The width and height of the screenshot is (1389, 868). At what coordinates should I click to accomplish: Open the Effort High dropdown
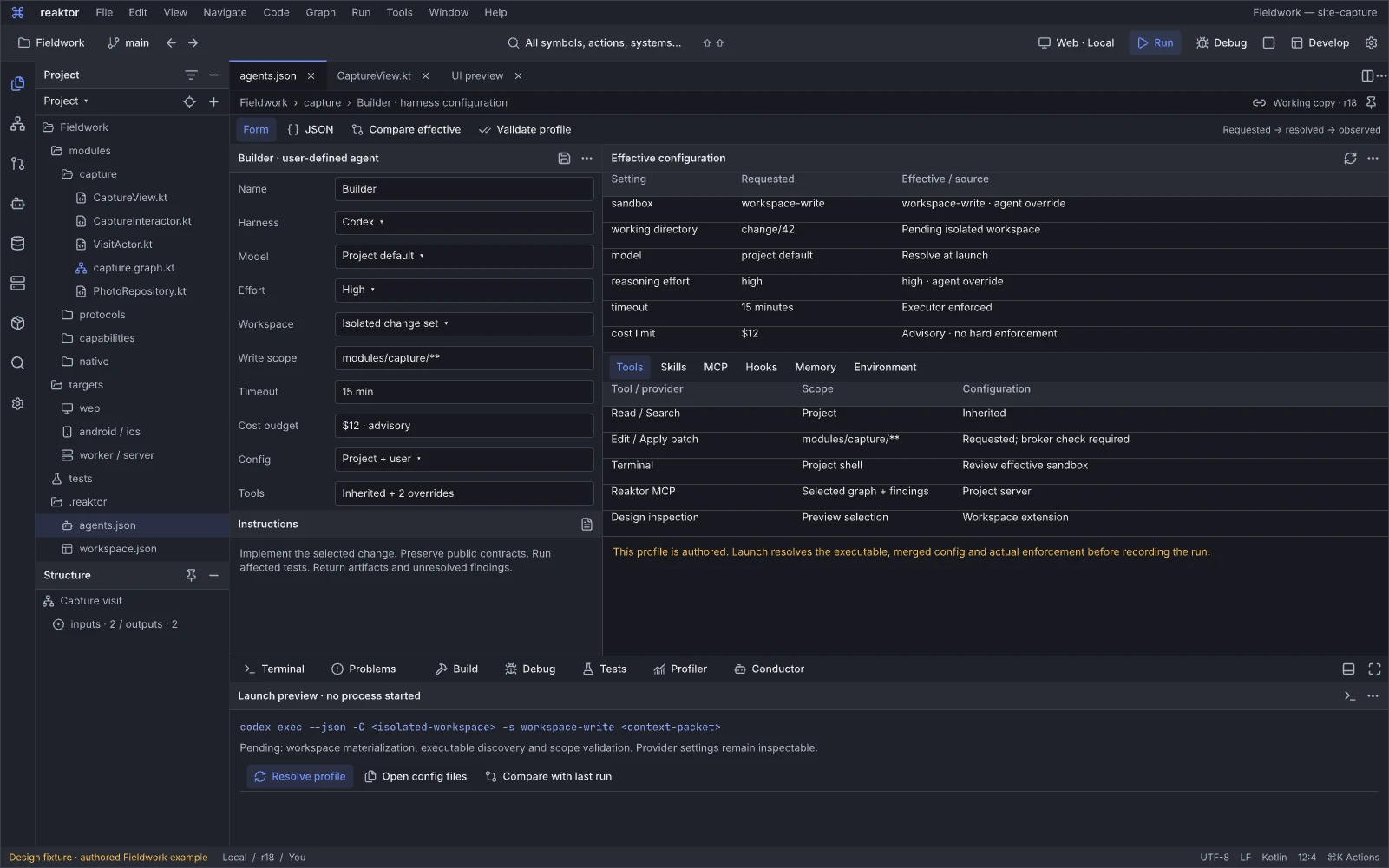464,290
